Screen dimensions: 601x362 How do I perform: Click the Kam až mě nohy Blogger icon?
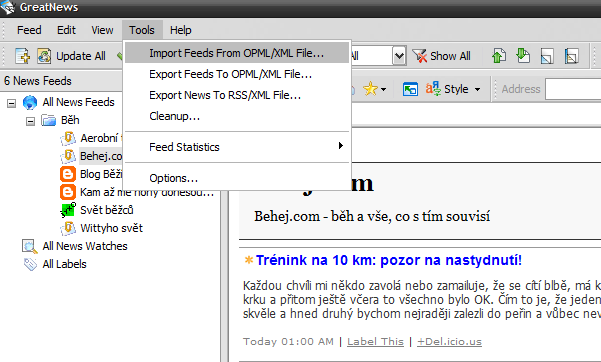[68, 192]
